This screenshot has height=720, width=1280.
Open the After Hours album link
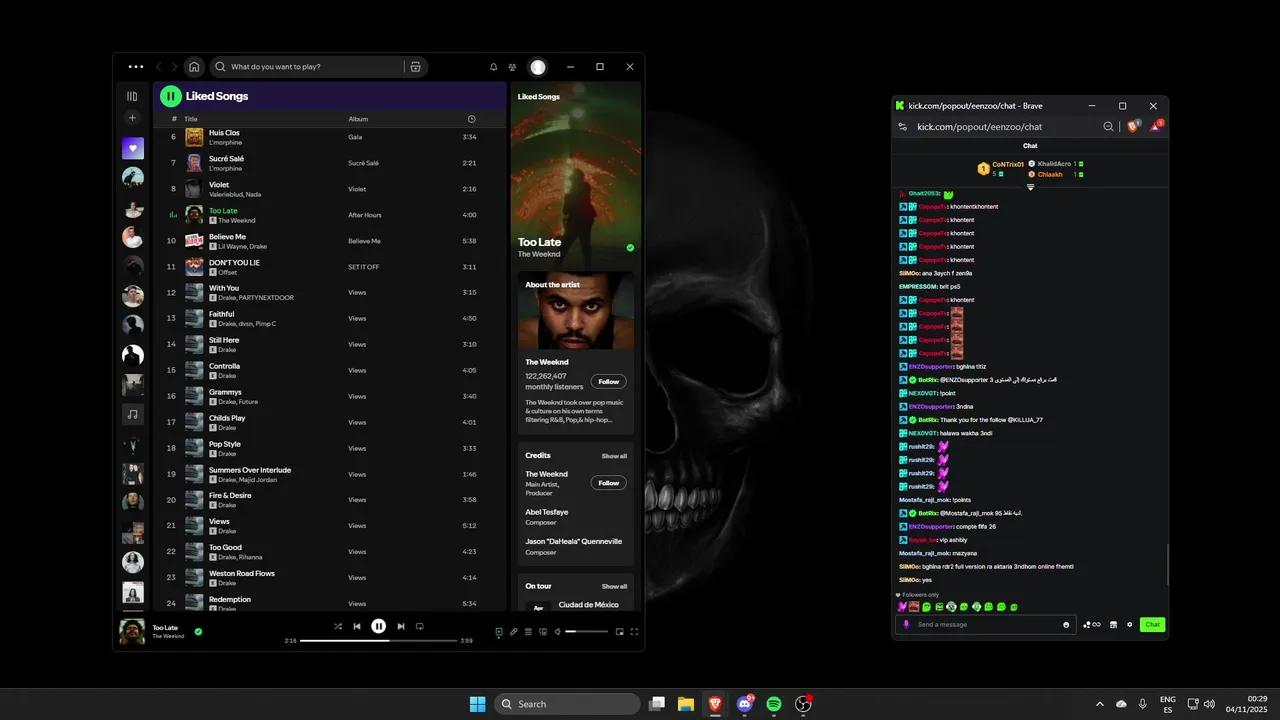365,215
